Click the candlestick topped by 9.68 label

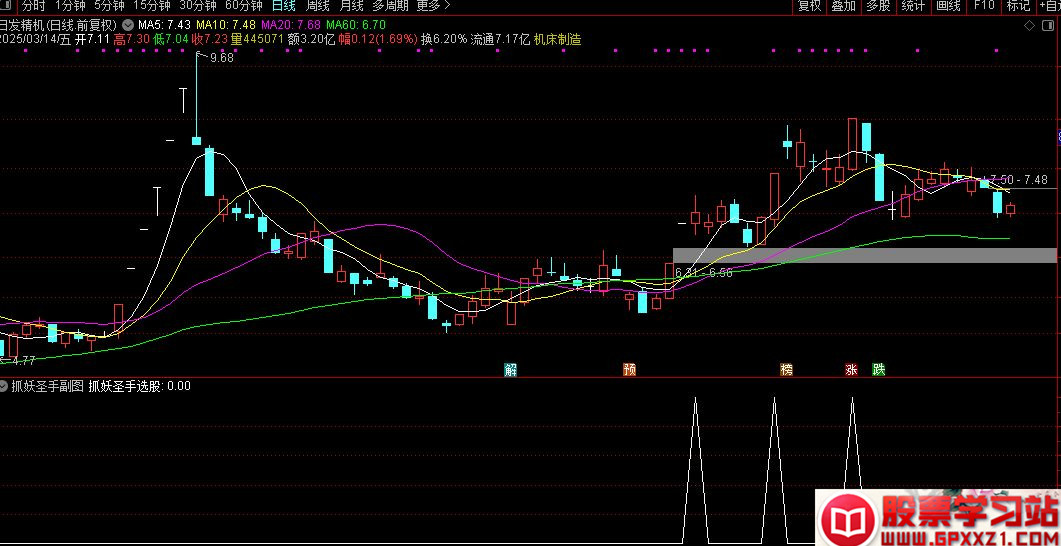tap(196, 100)
